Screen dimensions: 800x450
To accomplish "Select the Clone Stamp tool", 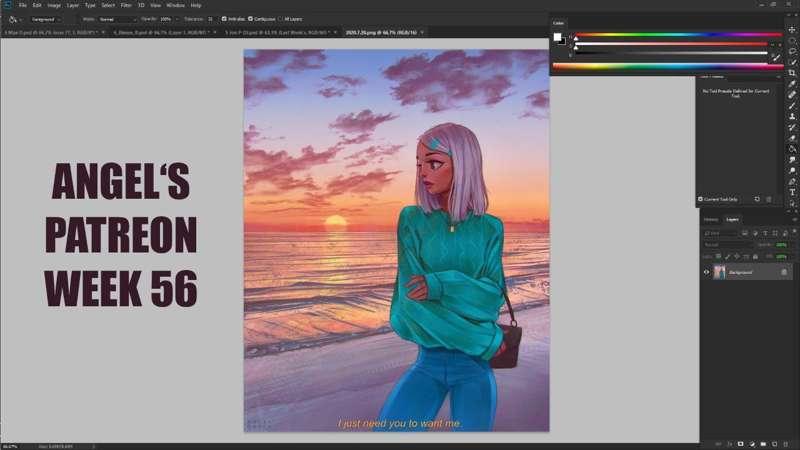I will (x=792, y=116).
